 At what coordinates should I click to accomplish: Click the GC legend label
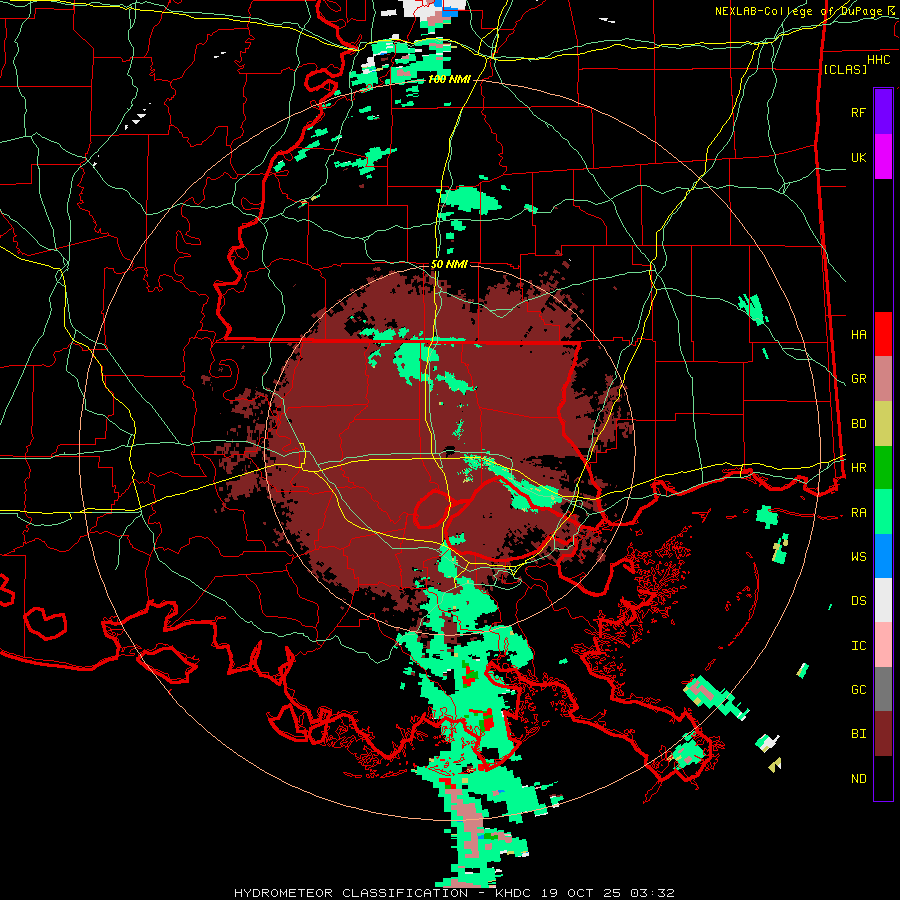click(x=858, y=690)
